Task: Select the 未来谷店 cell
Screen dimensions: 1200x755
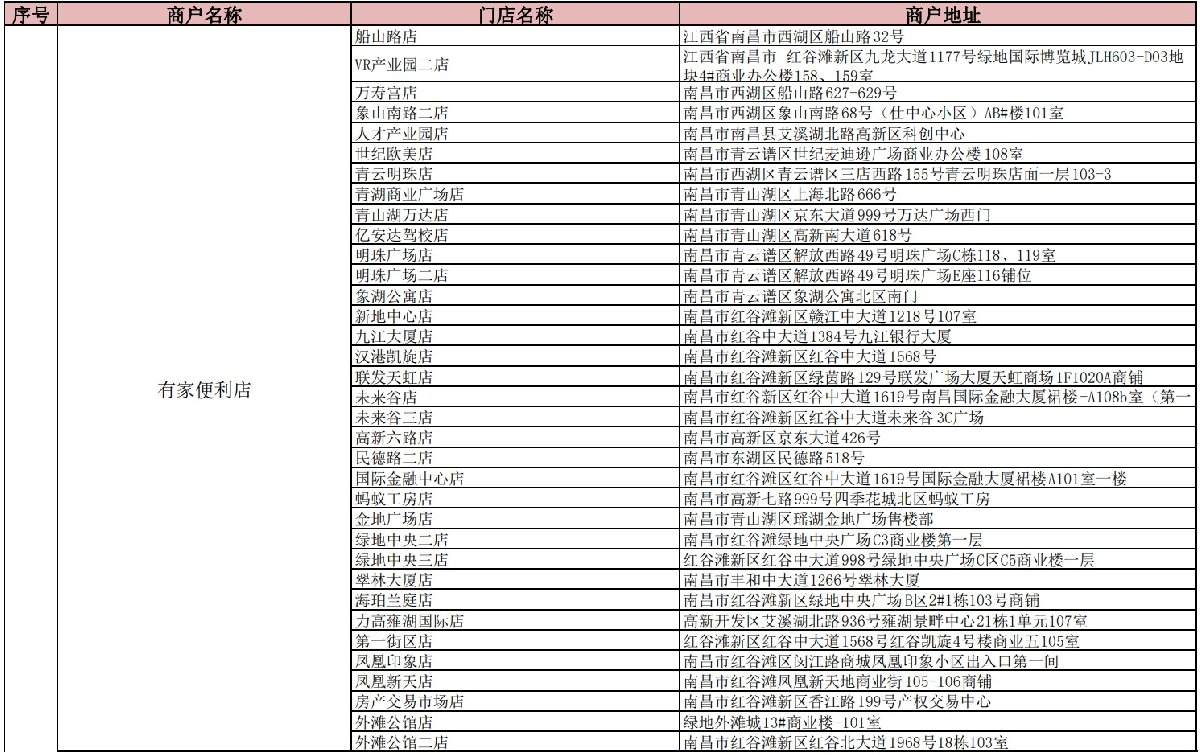Action: click(515, 397)
